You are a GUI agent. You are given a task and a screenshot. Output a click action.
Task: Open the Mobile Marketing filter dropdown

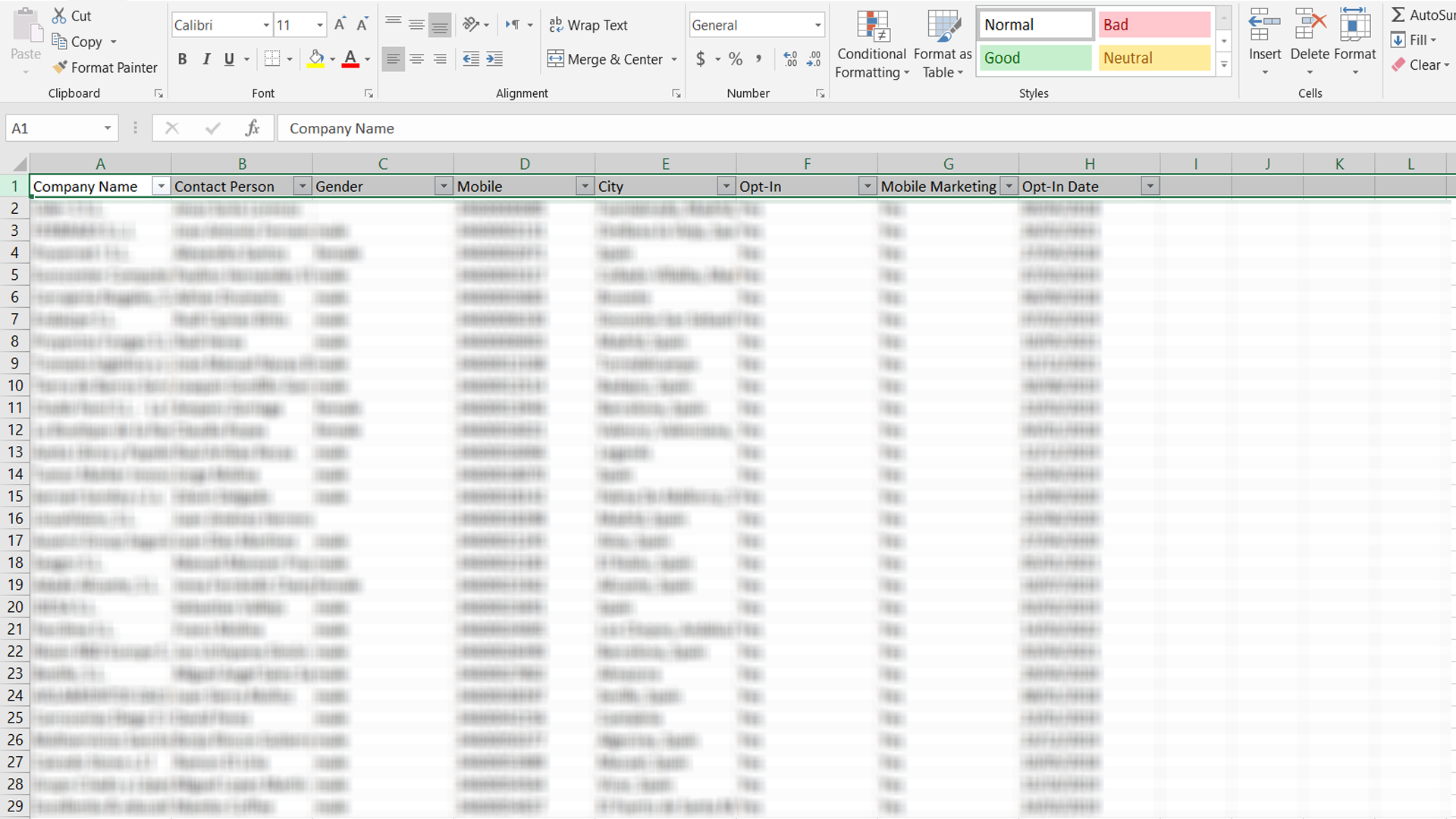coord(1008,186)
